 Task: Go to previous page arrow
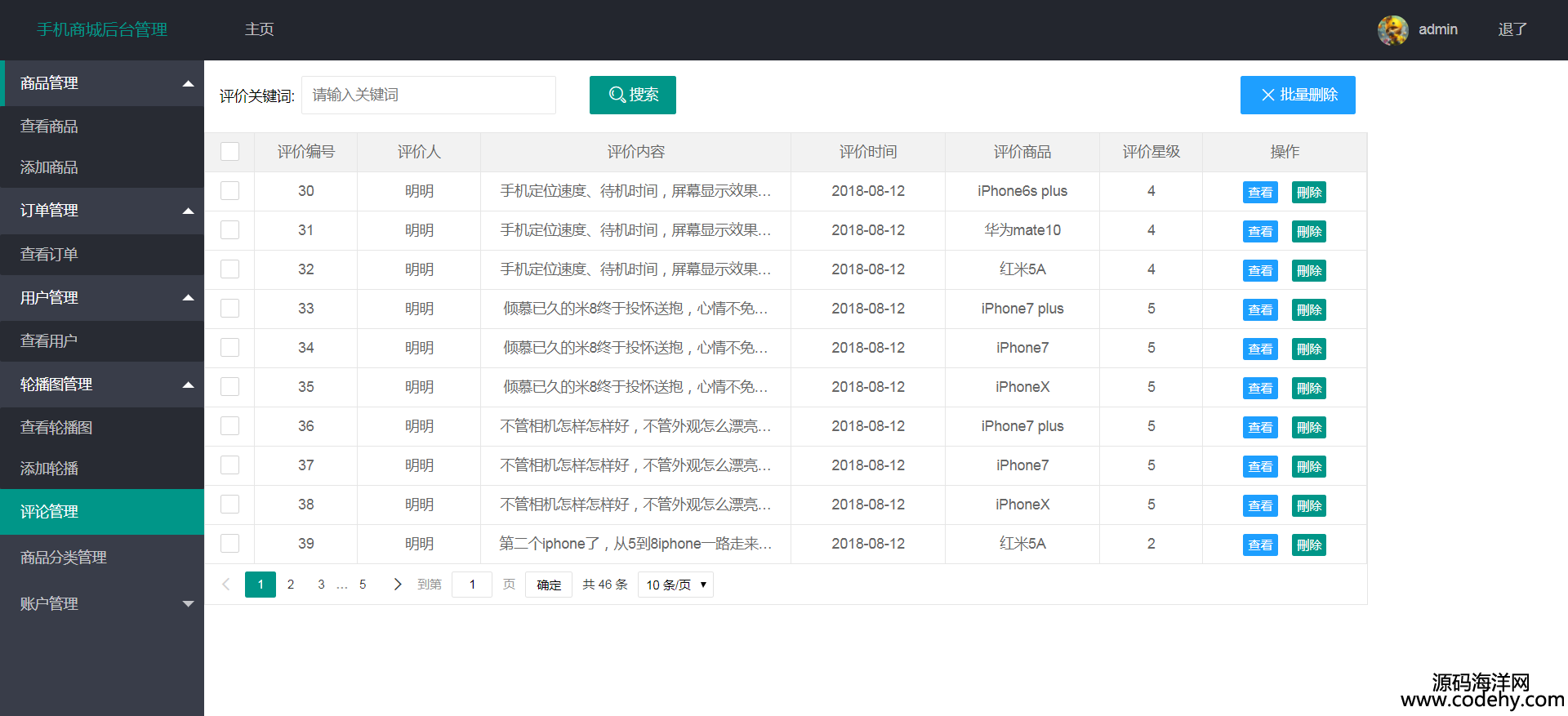226,585
